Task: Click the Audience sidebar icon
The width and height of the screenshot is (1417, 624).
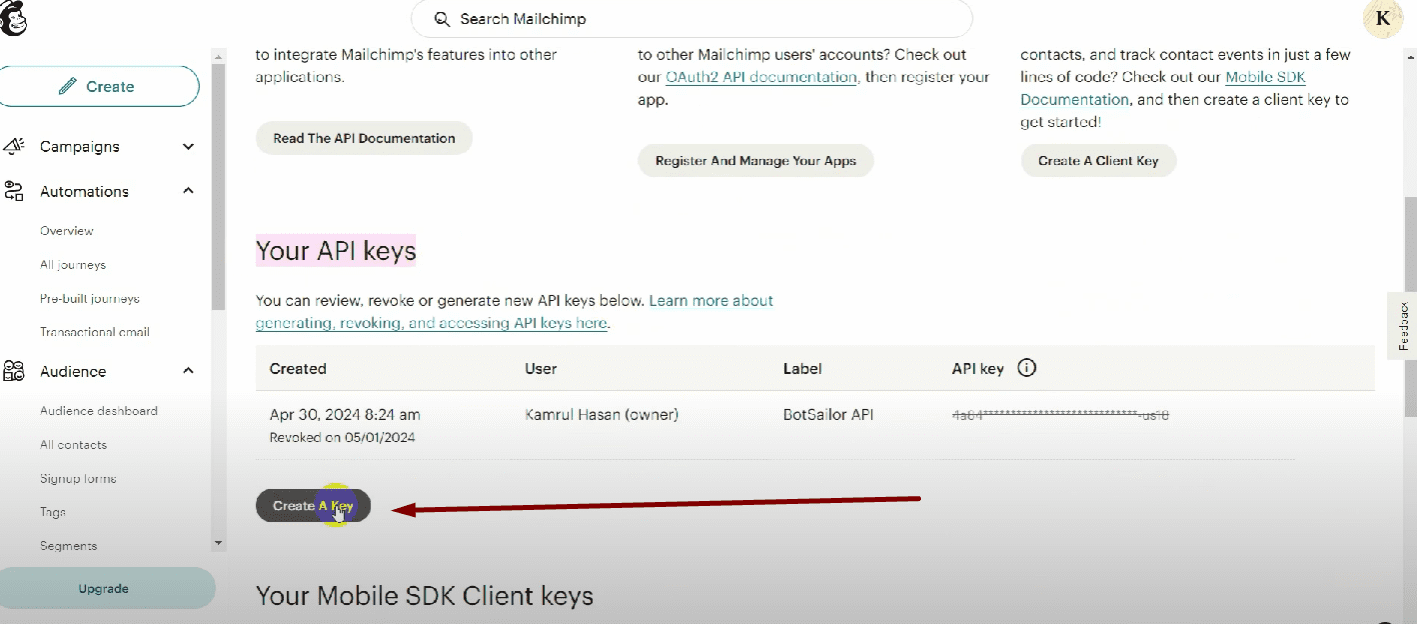Action: tap(14, 371)
